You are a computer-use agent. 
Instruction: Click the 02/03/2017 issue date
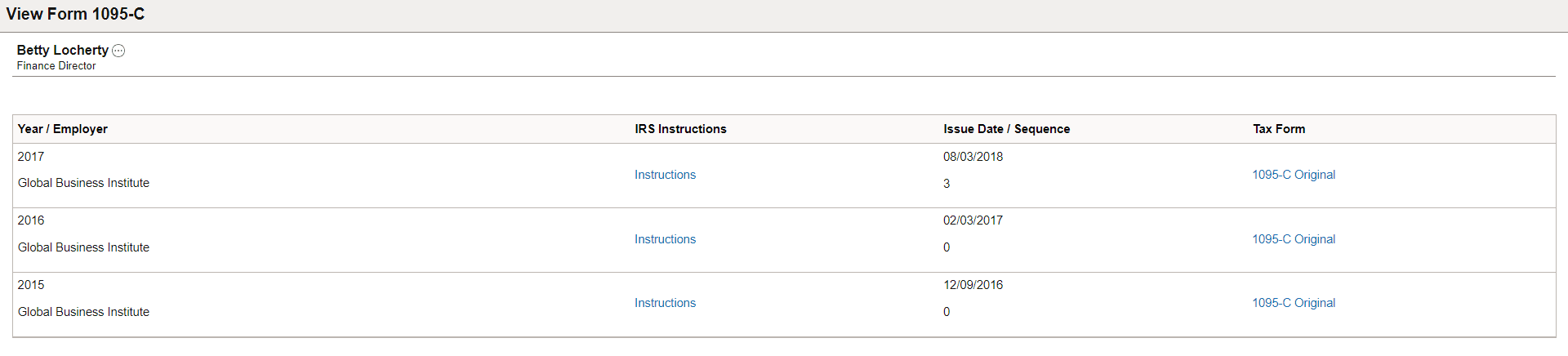click(973, 220)
